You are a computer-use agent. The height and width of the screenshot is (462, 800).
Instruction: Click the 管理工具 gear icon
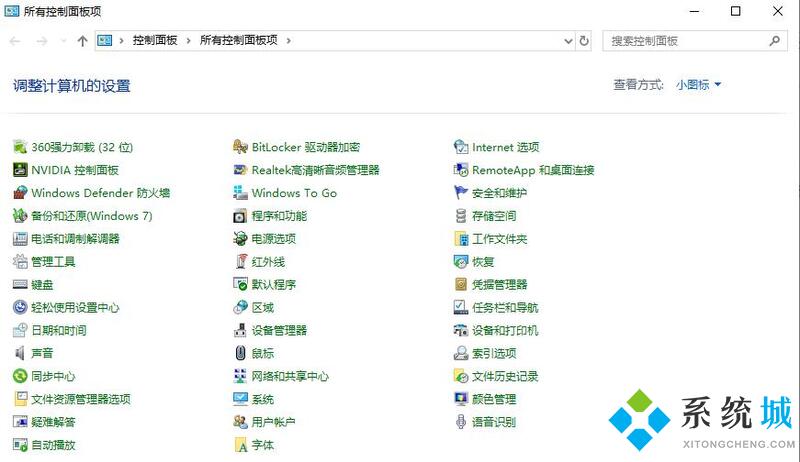pos(20,262)
